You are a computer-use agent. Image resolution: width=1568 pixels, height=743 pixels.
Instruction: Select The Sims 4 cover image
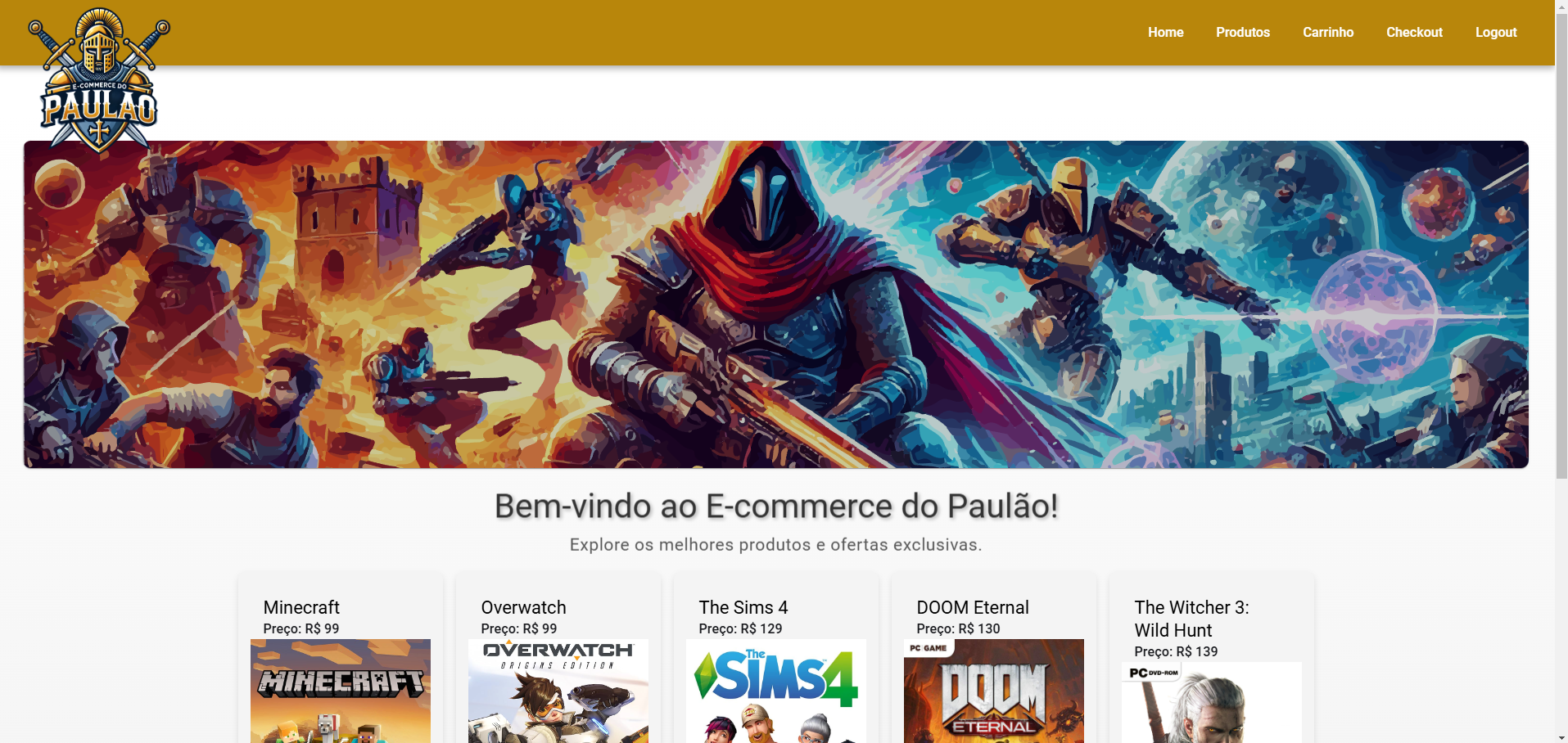[x=776, y=691]
